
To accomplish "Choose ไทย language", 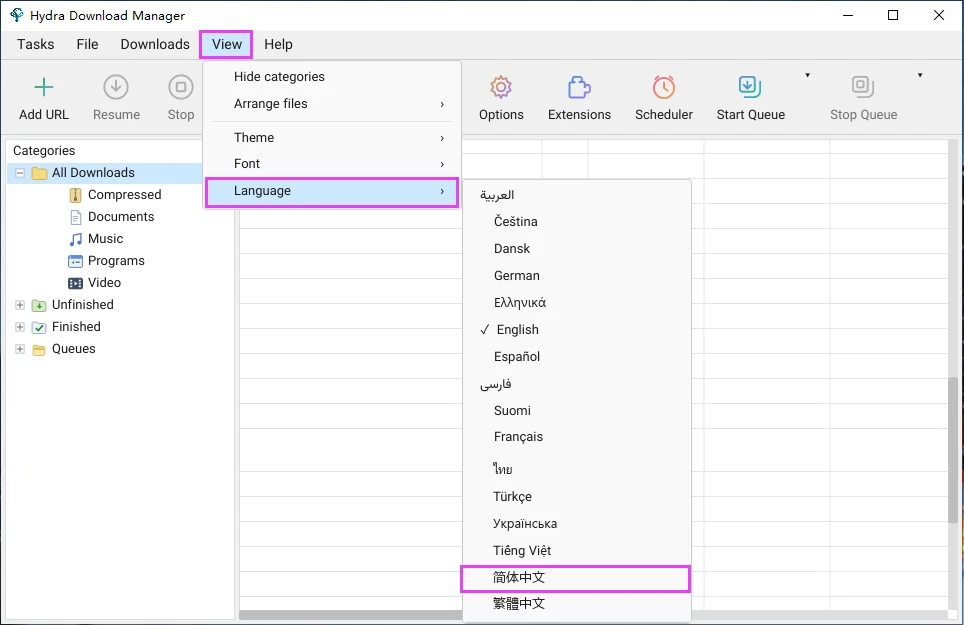I will pos(577,469).
